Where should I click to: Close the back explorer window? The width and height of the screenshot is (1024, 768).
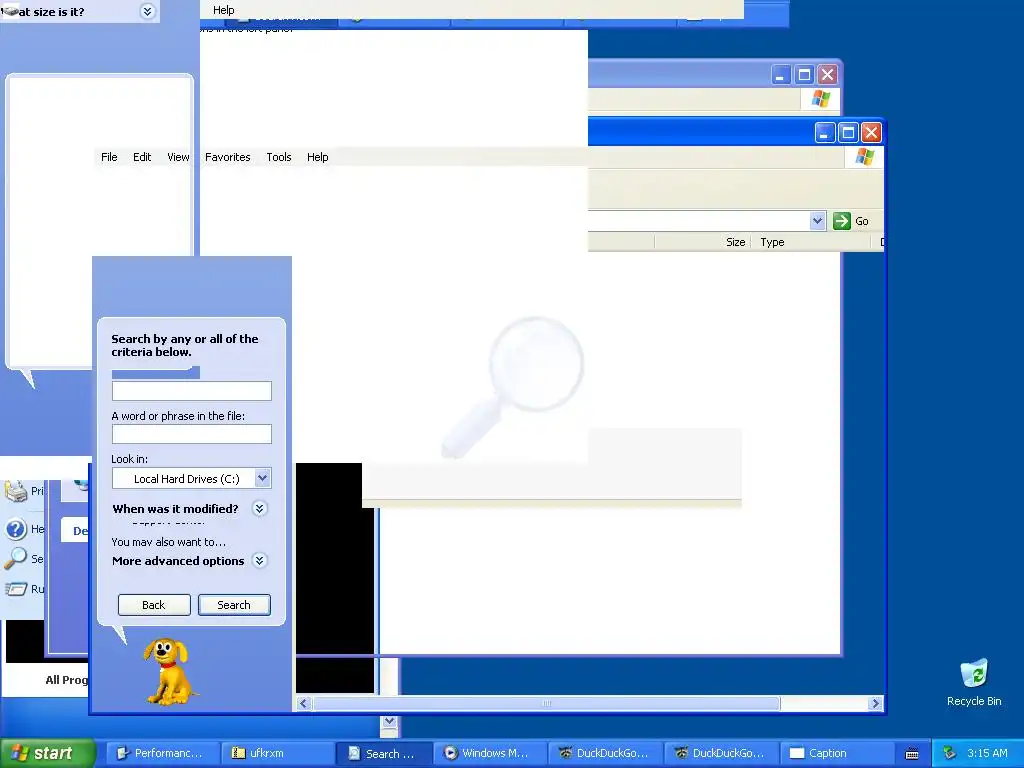point(827,74)
